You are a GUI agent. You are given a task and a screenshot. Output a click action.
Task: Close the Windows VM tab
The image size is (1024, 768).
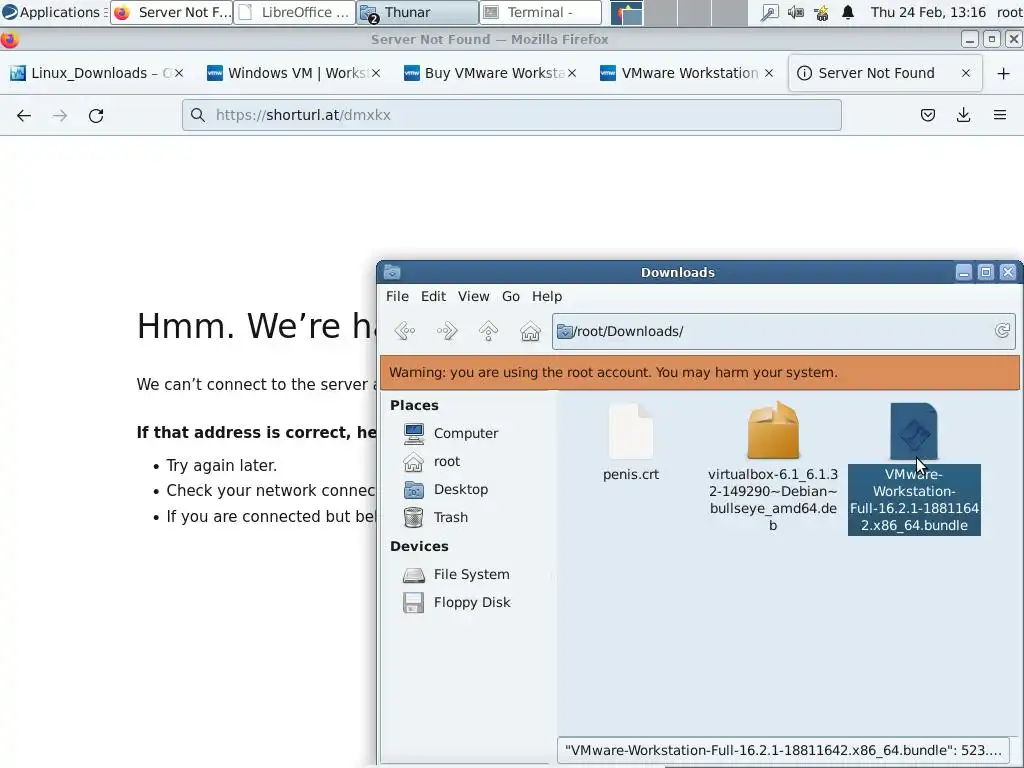click(x=376, y=73)
